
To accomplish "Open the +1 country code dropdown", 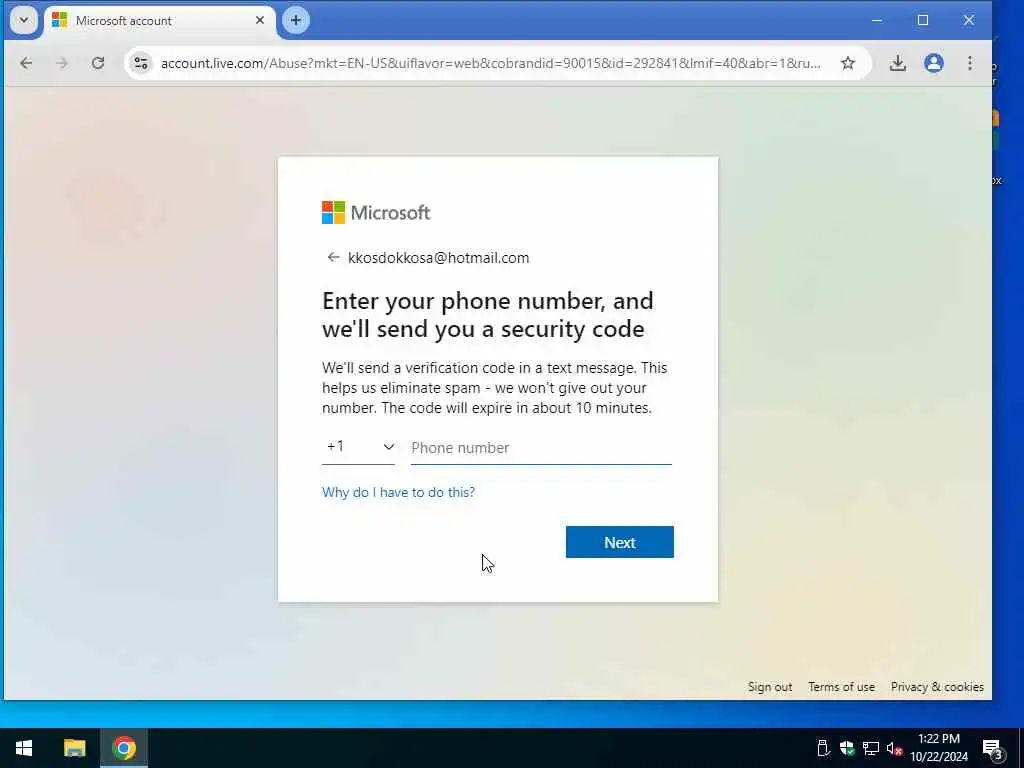I will (x=359, y=447).
